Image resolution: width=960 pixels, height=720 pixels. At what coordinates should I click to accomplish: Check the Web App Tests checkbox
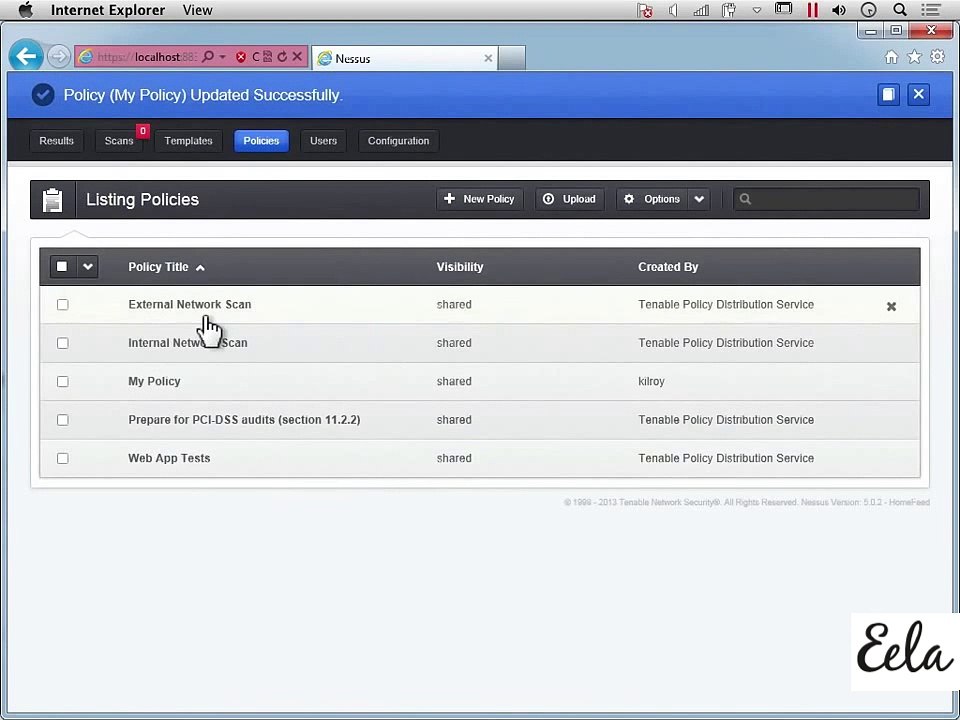coord(62,458)
